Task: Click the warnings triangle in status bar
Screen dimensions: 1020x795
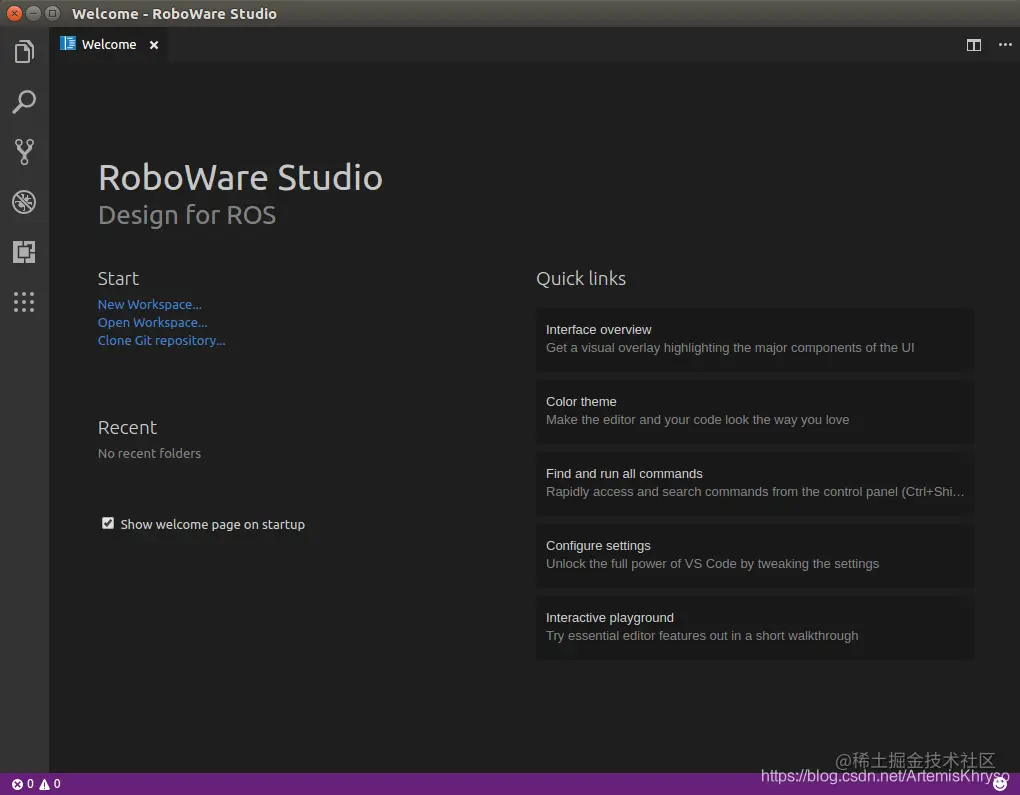Action: coord(44,784)
